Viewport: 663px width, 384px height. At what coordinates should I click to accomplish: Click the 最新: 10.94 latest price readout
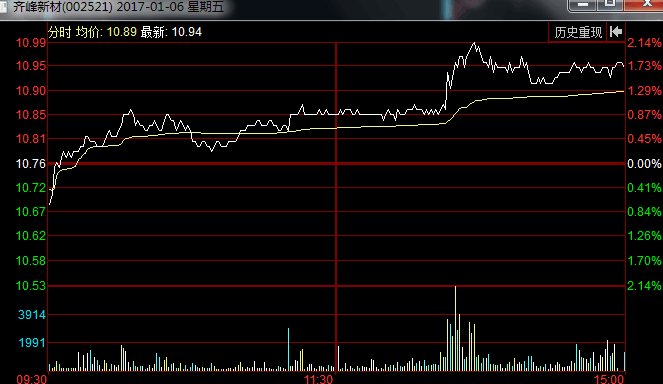(171, 32)
